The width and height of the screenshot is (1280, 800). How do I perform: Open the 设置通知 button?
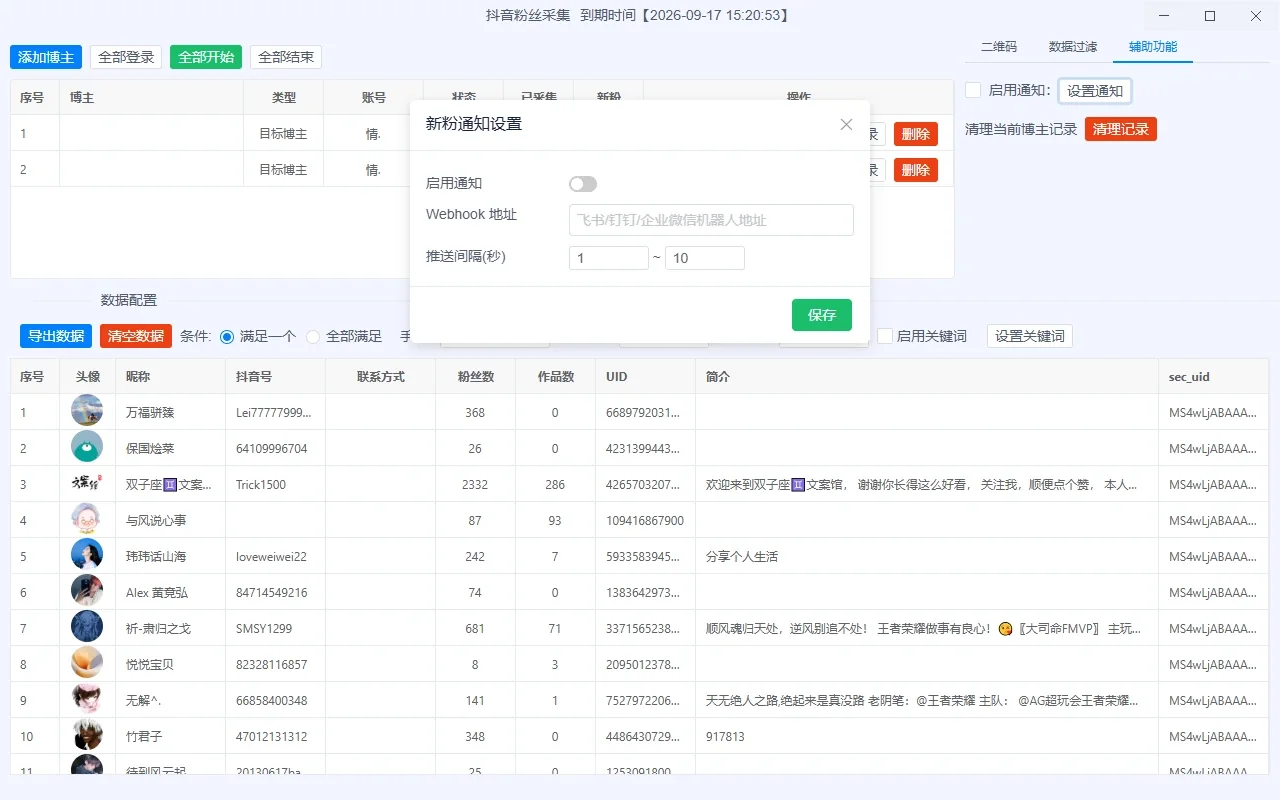coord(1095,91)
